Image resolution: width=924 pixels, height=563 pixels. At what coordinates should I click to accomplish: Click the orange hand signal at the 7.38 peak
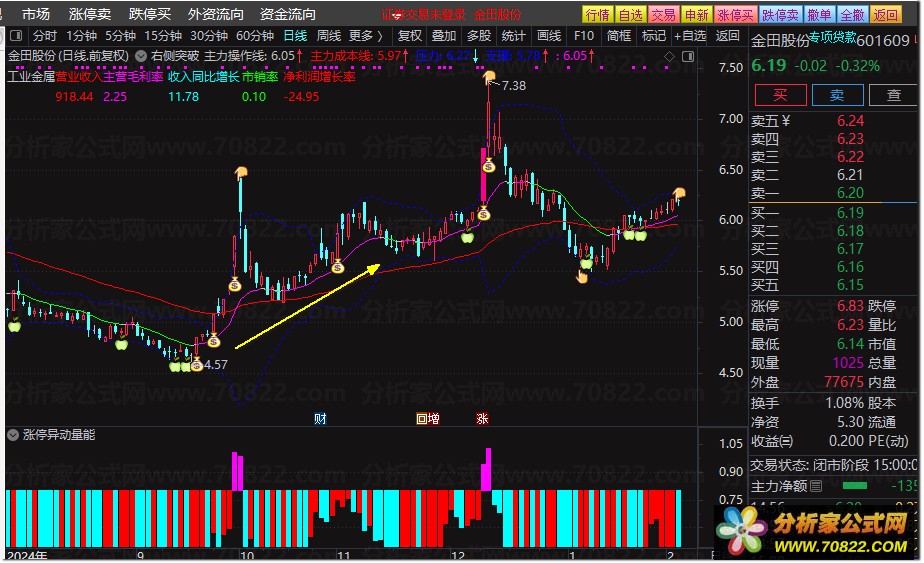[x=489, y=76]
